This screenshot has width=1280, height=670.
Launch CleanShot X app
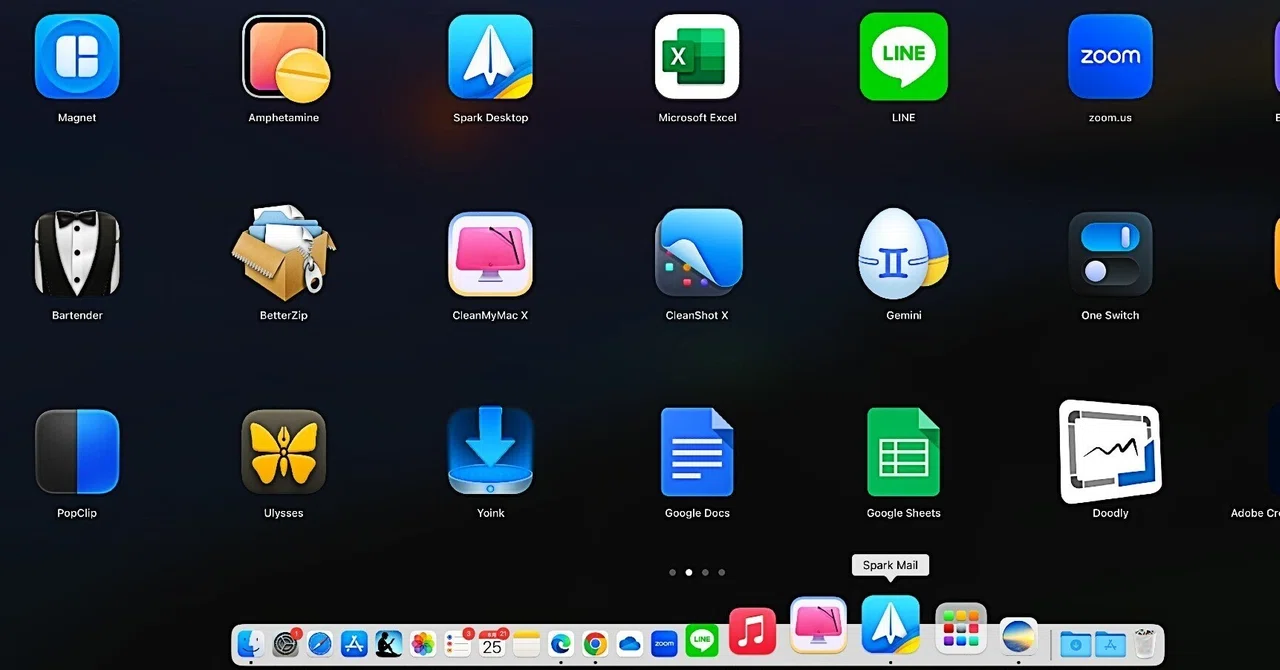click(x=698, y=253)
